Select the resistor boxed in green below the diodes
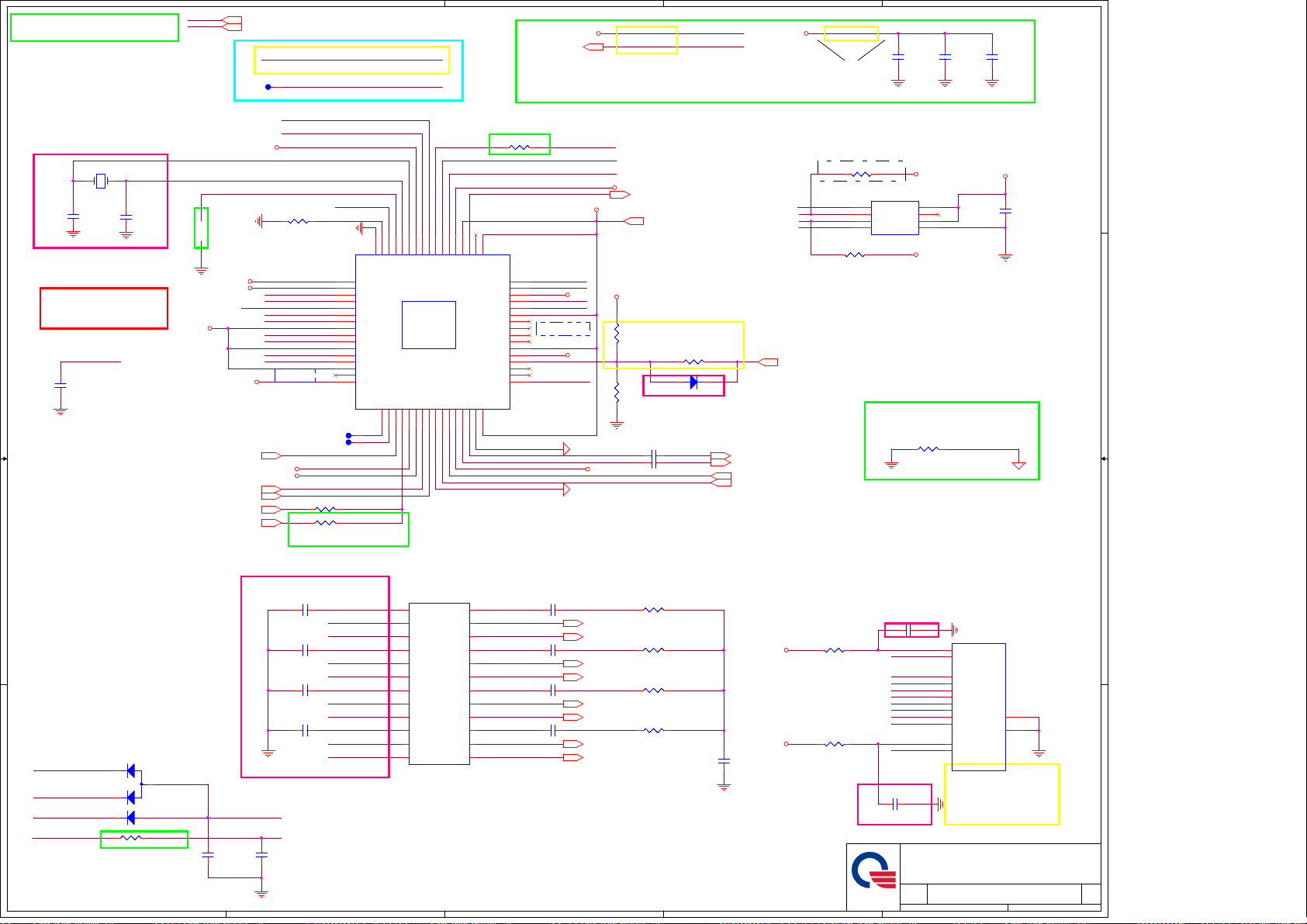Viewport: 1307px width, 924px height. (x=130, y=838)
